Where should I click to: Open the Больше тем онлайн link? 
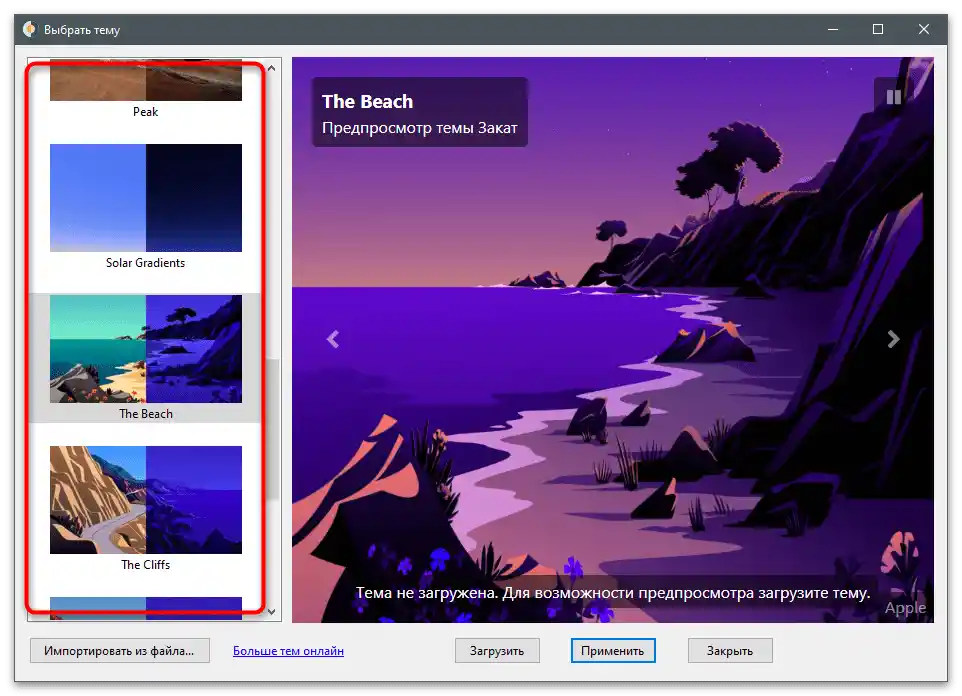pos(288,651)
